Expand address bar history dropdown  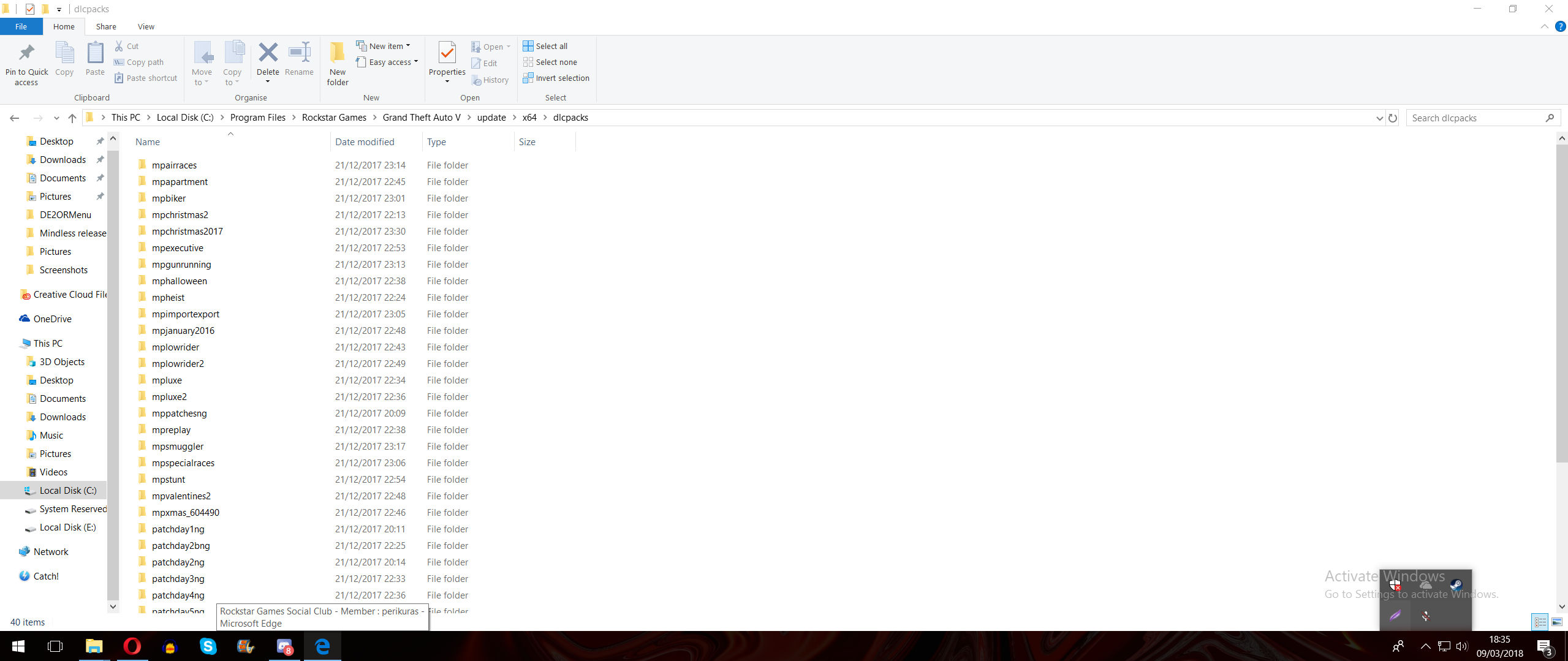point(1379,118)
